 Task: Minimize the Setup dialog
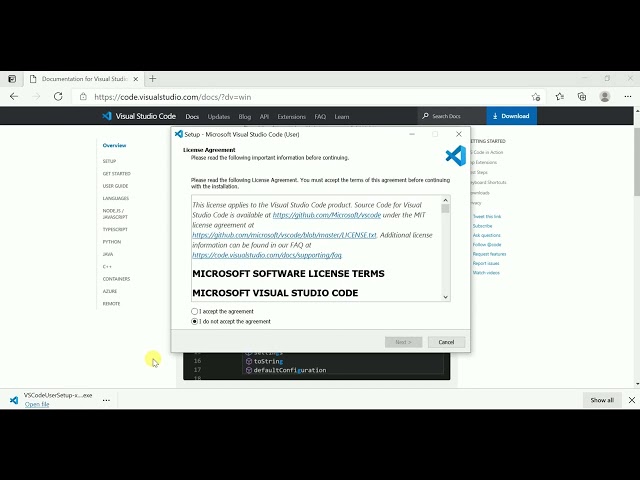point(412,134)
